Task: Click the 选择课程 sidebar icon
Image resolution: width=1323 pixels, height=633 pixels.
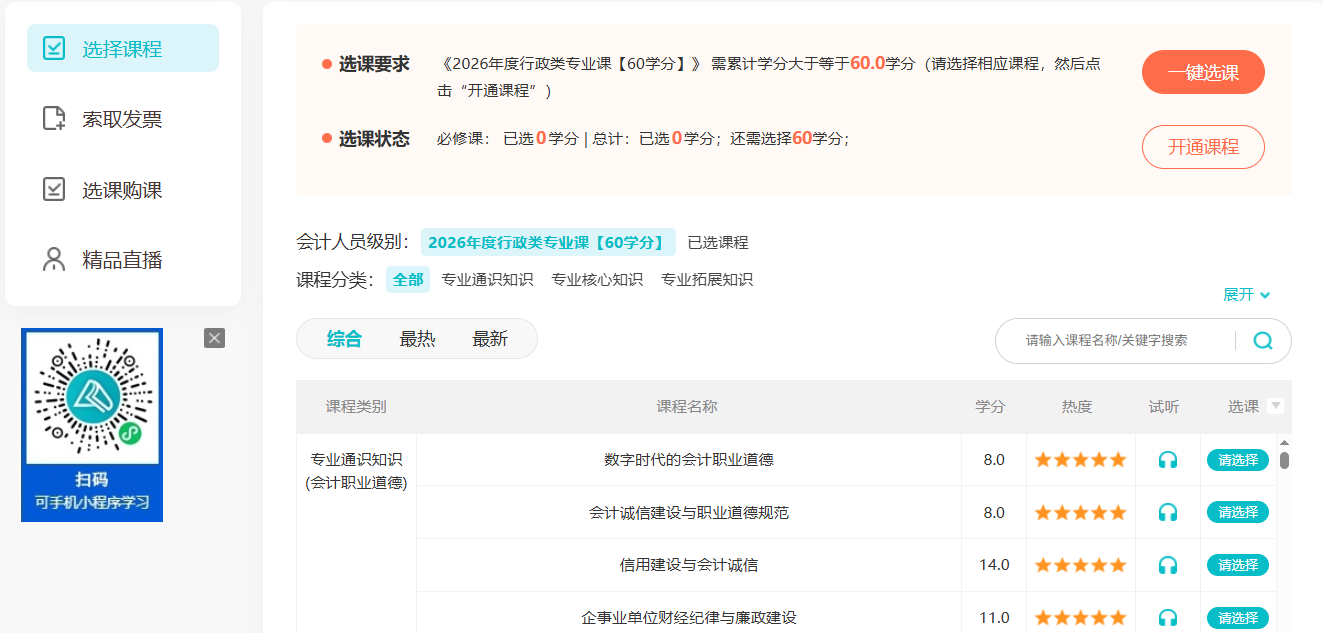Action: (54, 48)
